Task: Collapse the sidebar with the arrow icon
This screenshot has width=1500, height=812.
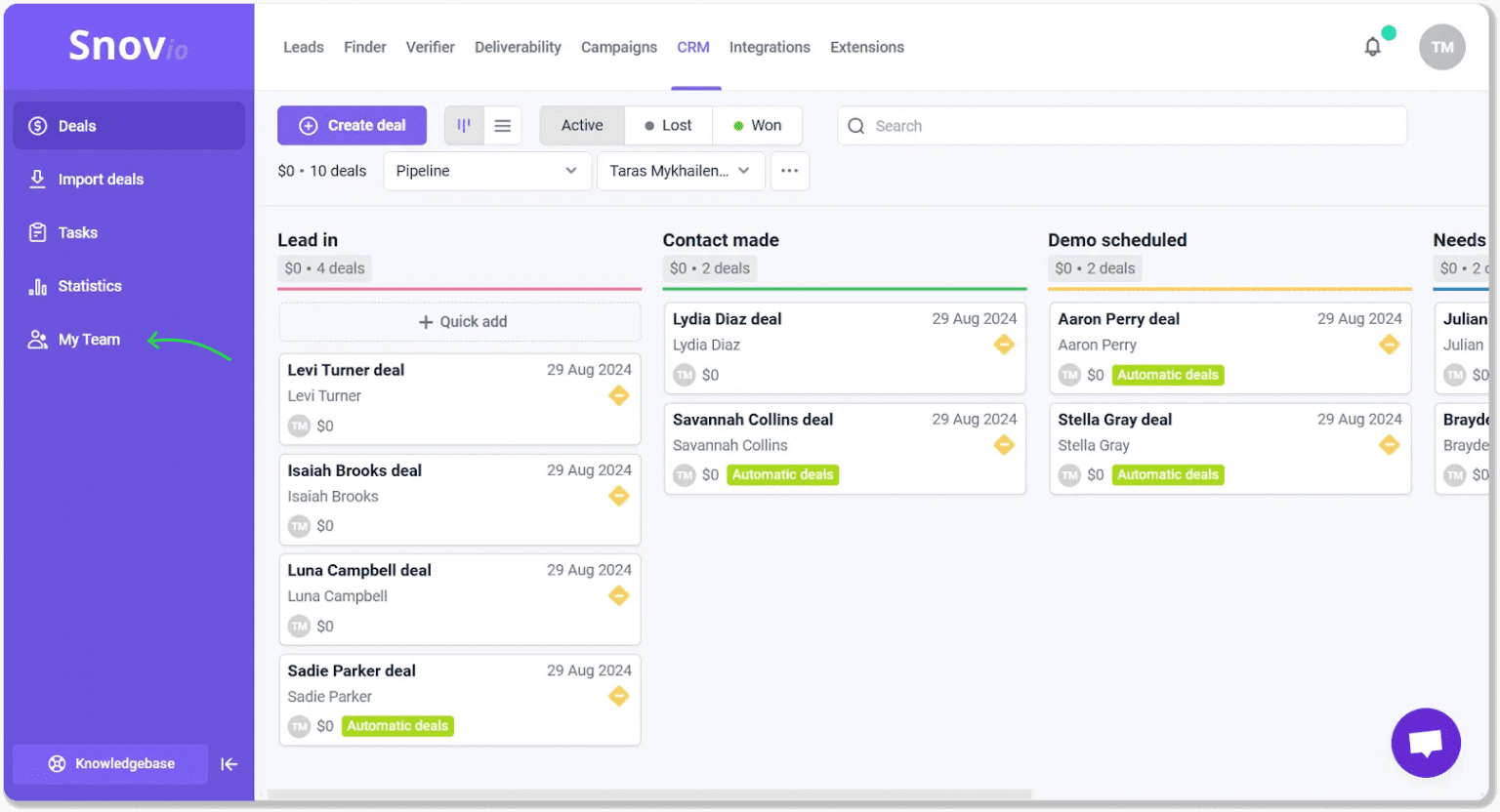Action: (x=229, y=764)
